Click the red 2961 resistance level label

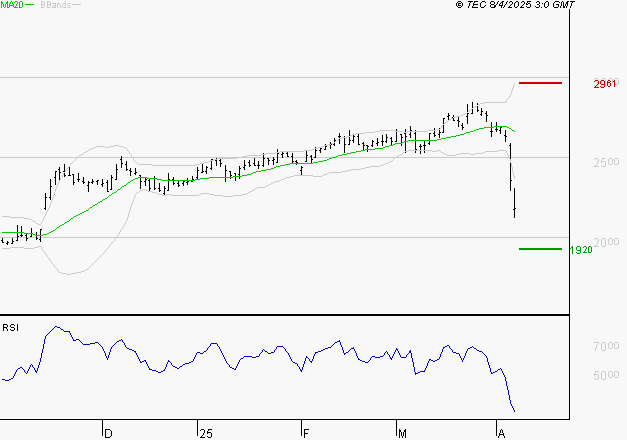tap(605, 84)
